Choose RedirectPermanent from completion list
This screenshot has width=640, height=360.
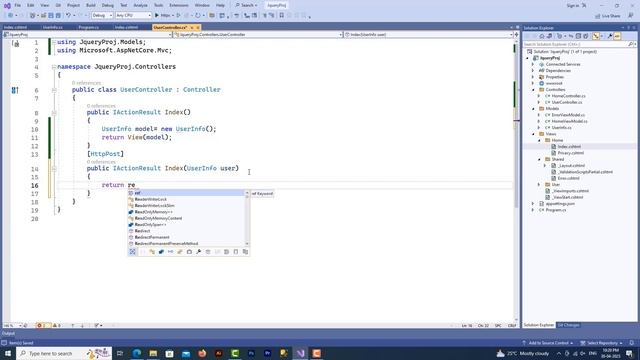click(x=186, y=237)
